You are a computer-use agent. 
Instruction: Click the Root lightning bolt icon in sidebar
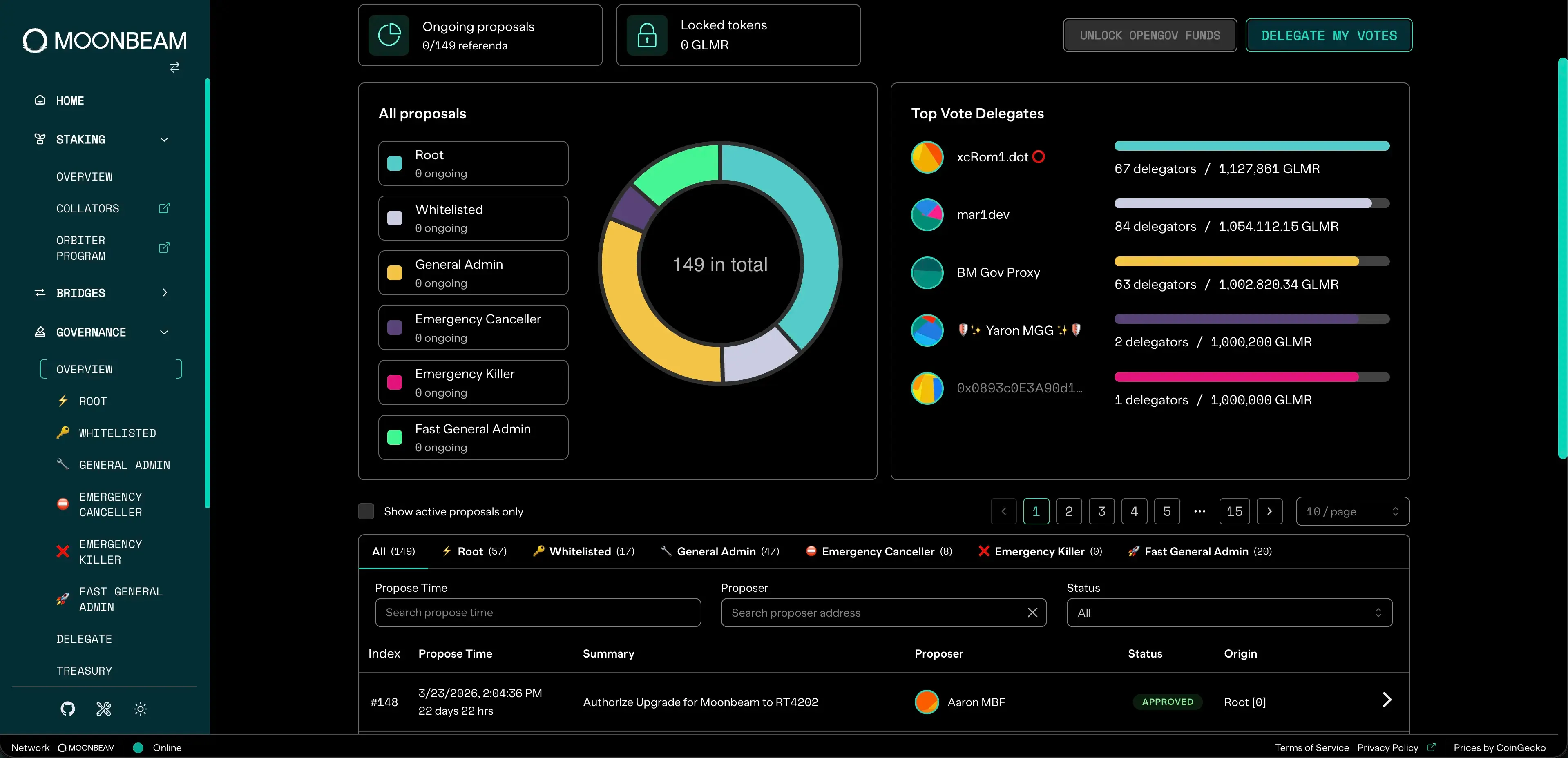point(63,401)
